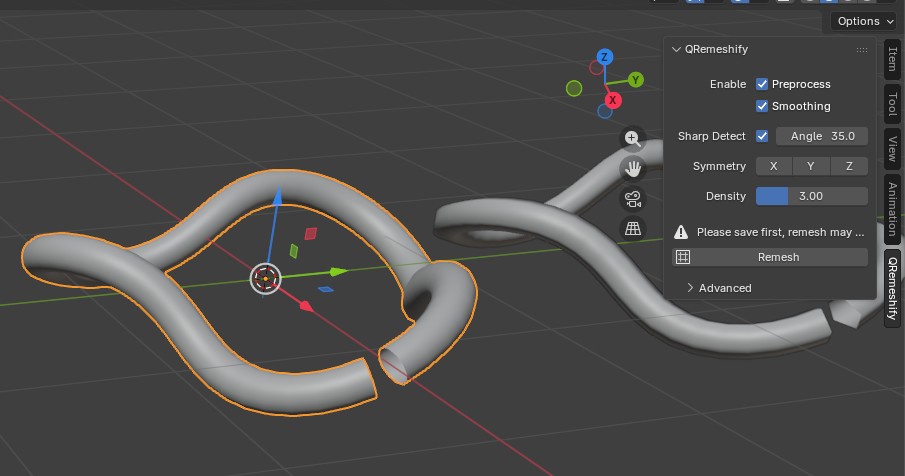Click the panel drag-handle dots in QRemeshify header
The width and height of the screenshot is (905, 476).
pyautogui.click(x=861, y=49)
